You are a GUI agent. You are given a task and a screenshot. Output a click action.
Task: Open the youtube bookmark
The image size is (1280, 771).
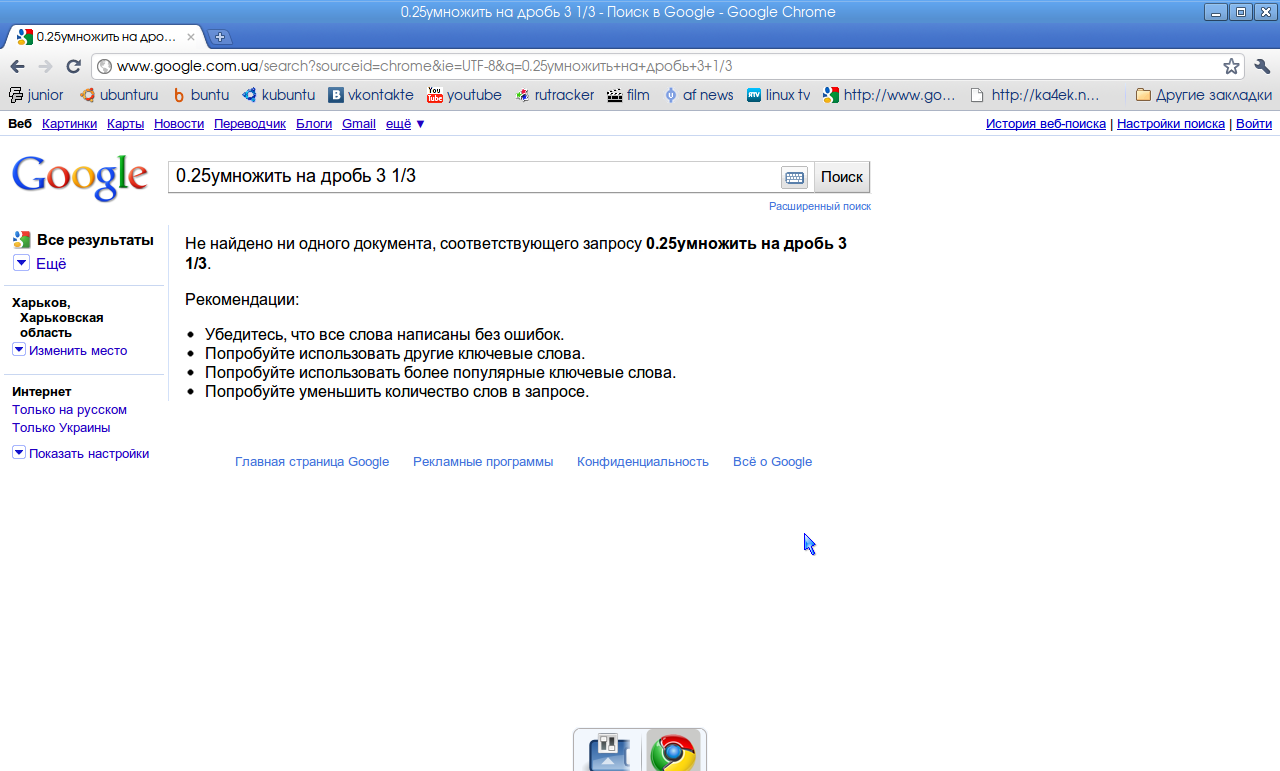[x=464, y=95]
